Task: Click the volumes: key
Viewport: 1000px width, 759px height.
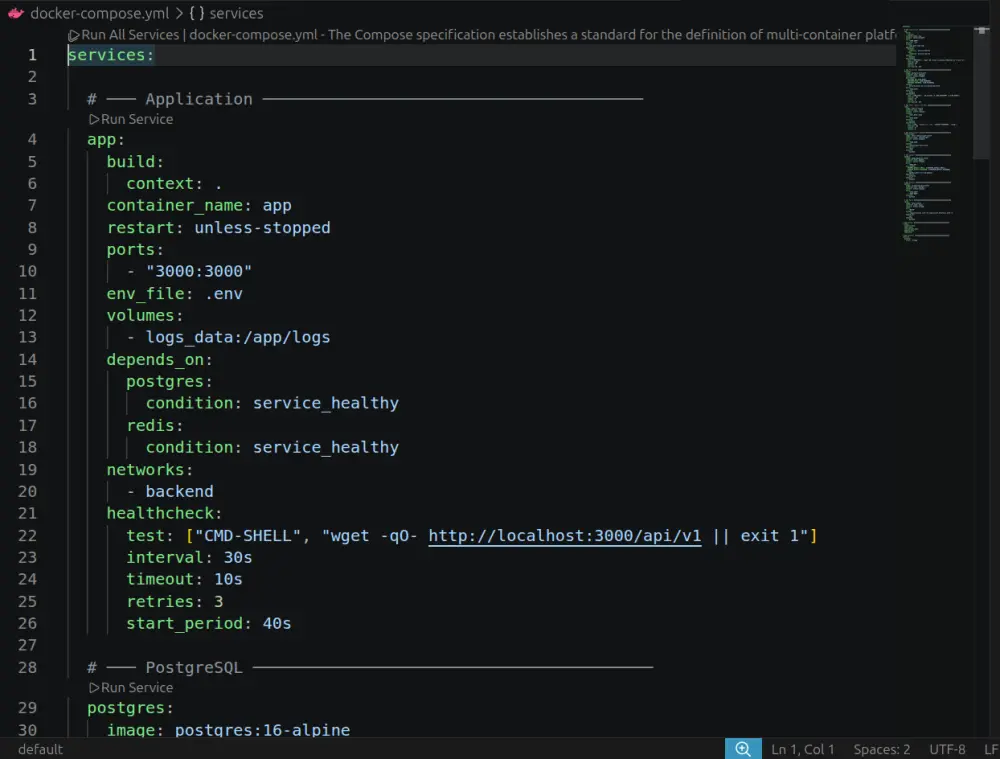Action: (145, 315)
